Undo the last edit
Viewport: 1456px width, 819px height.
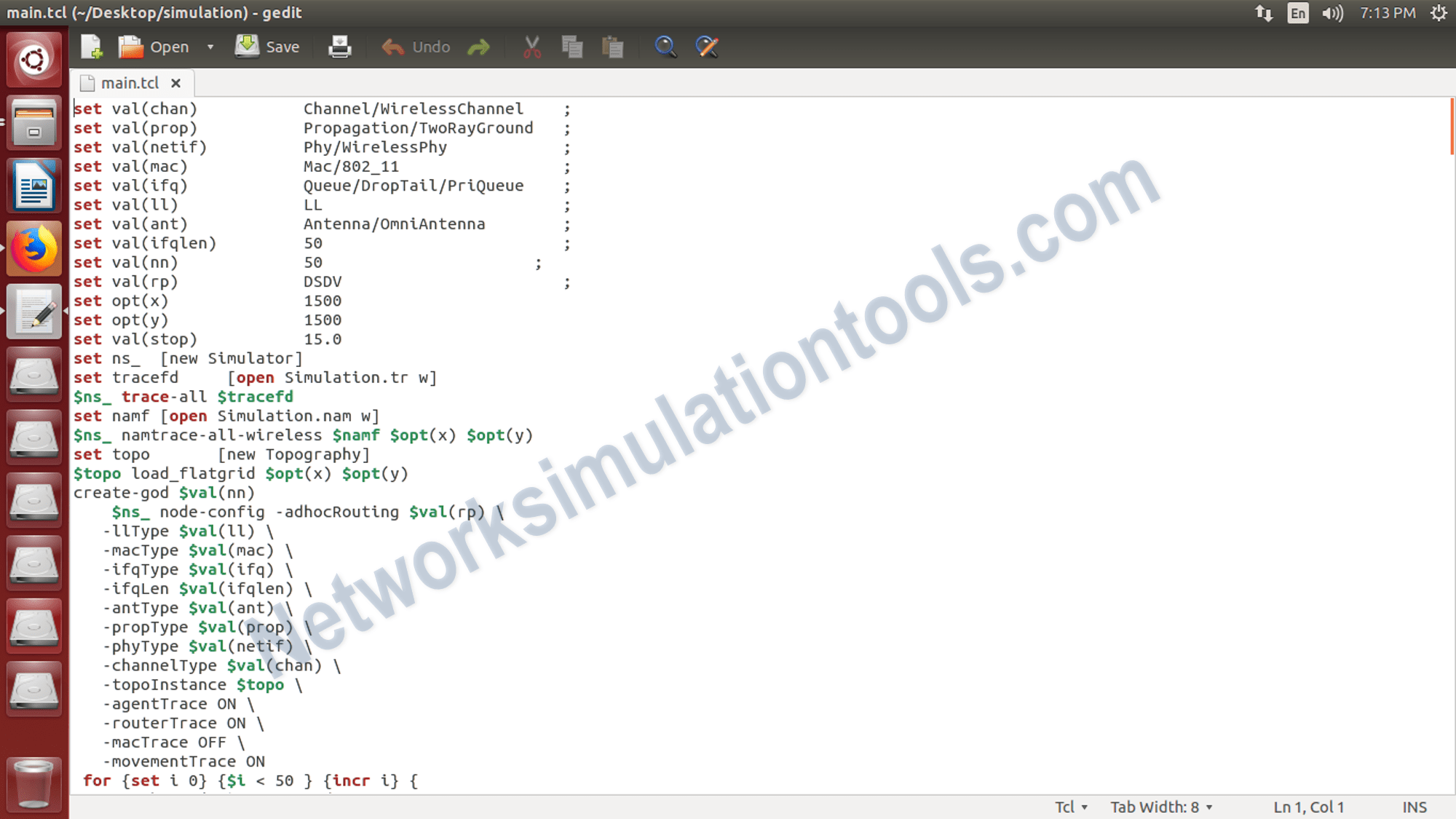coord(415,46)
